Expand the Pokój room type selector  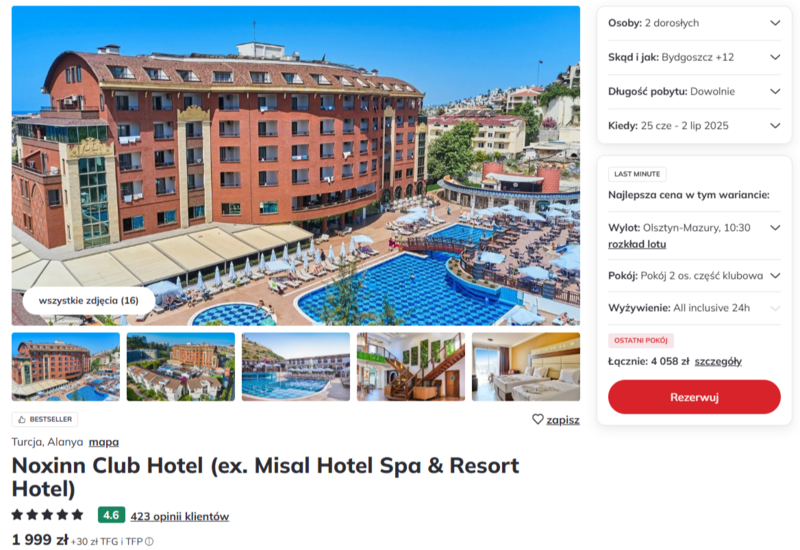coord(694,276)
